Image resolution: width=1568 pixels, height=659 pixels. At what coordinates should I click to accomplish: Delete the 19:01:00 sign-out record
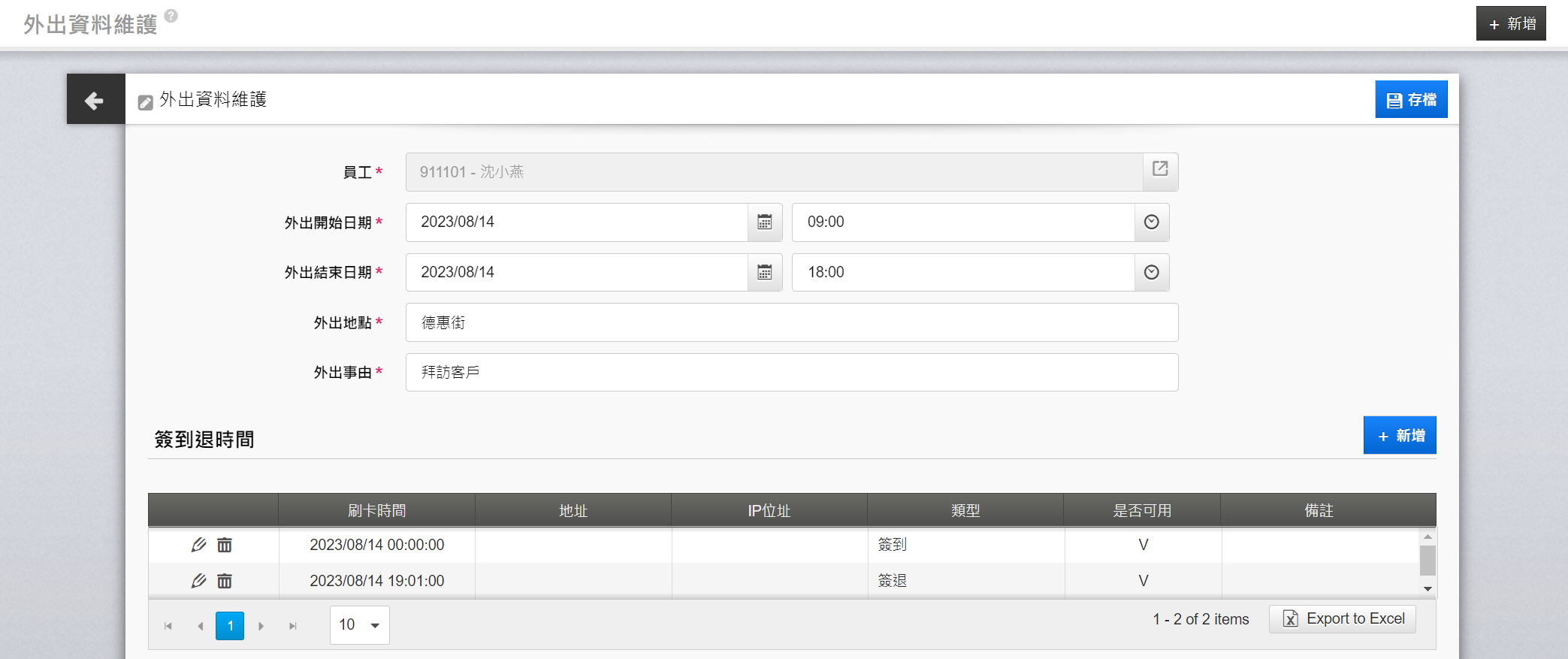225,581
